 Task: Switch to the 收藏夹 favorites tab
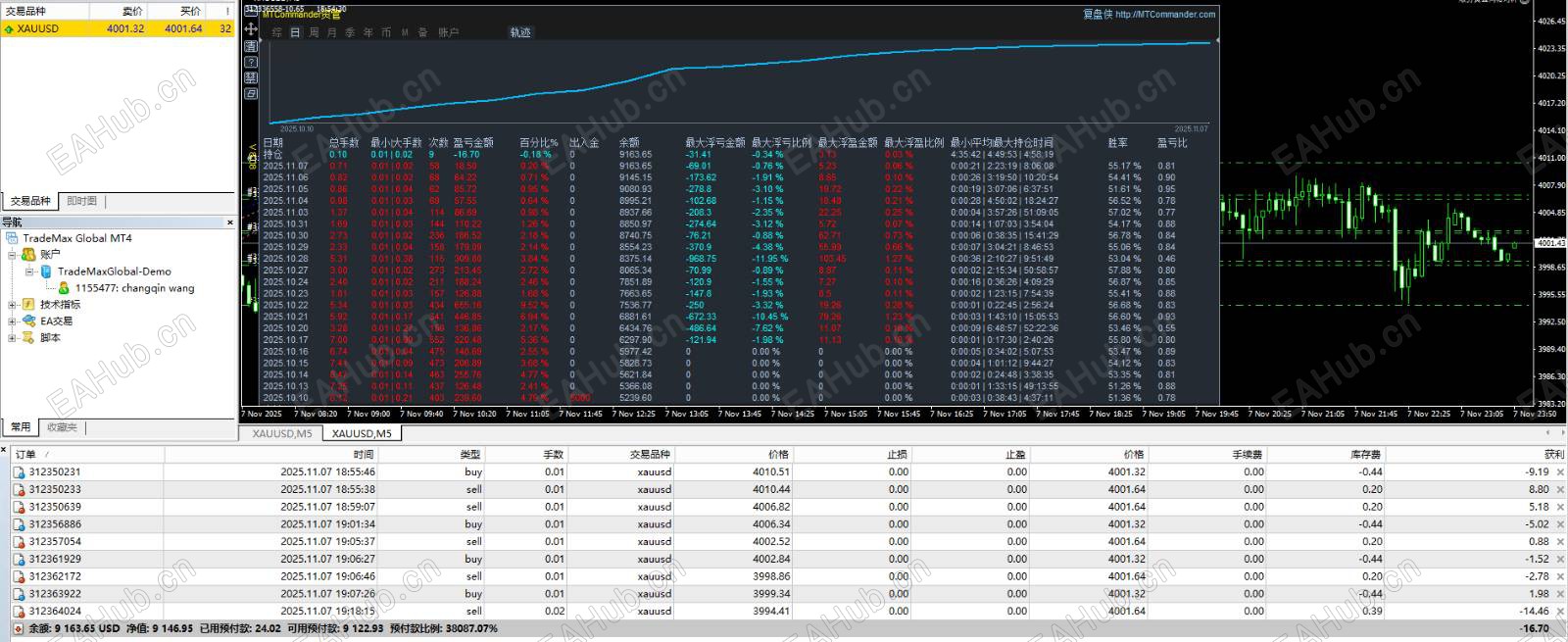[62, 427]
